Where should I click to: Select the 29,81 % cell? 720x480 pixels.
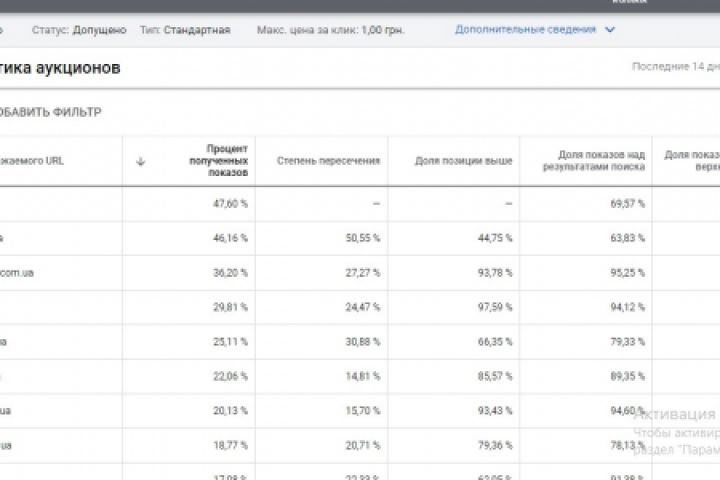[x=230, y=307]
